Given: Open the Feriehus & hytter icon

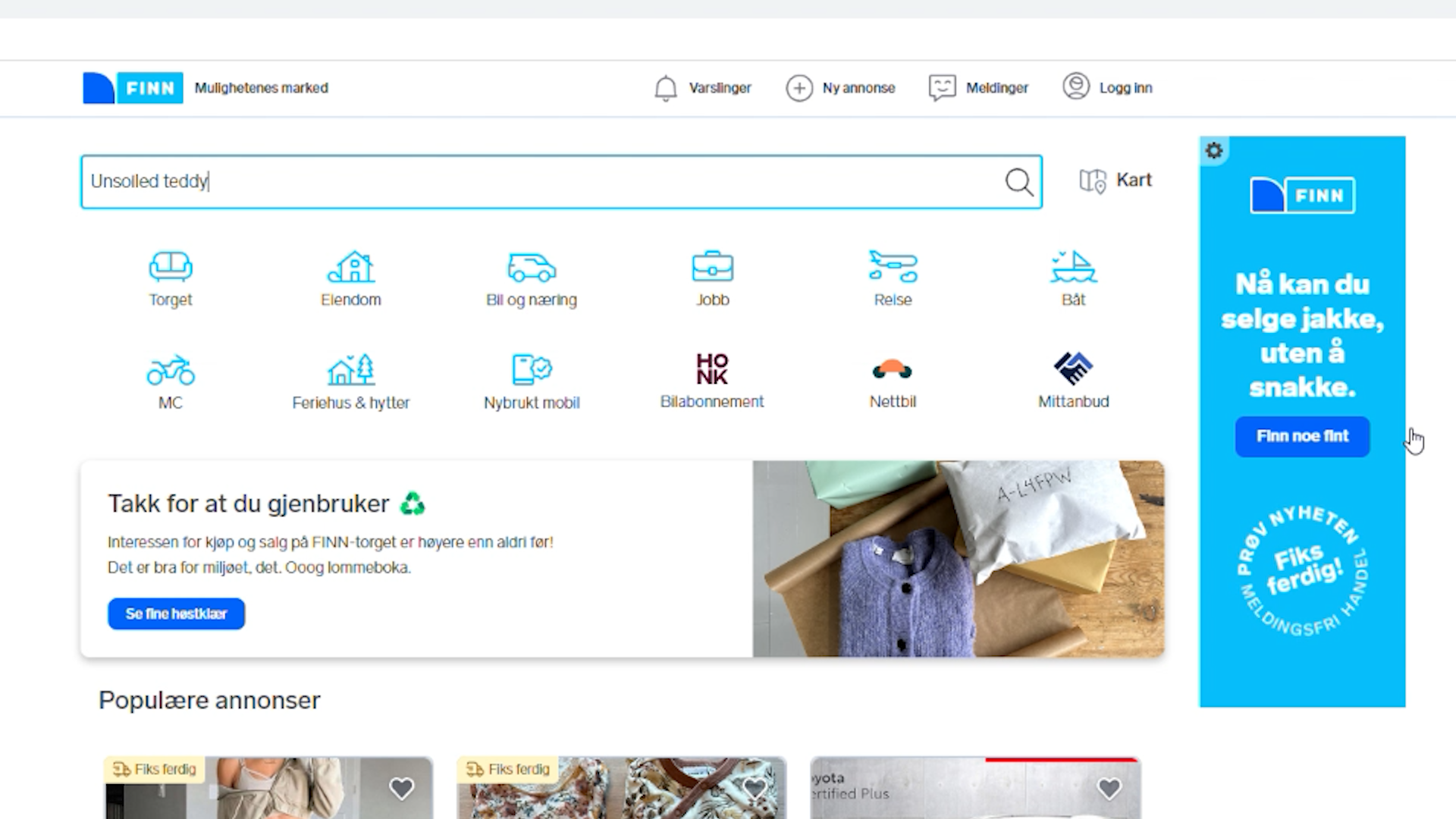Looking at the screenshot, I should [x=351, y=370].
